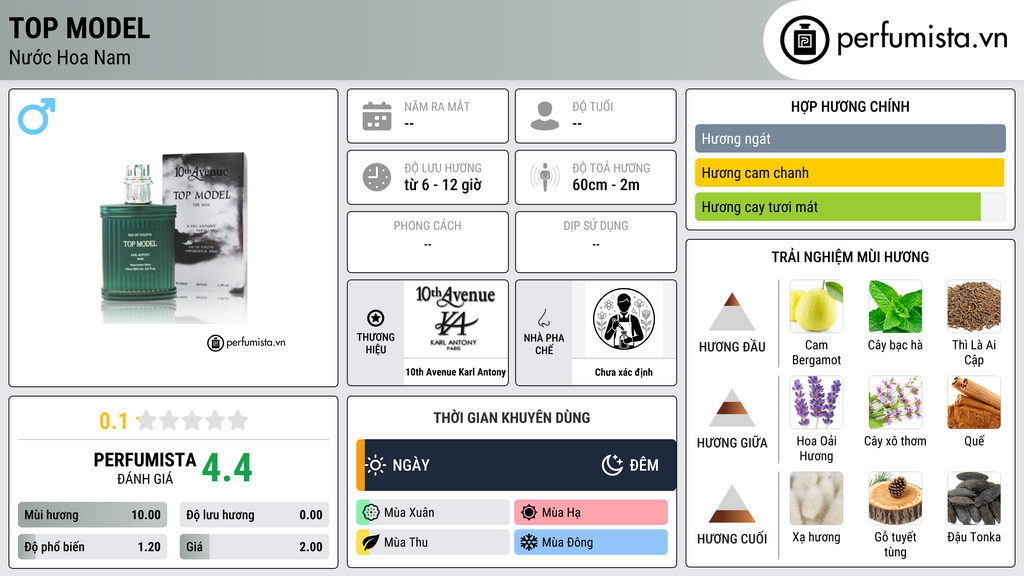1024x576 pixels.
Task: Click the '60cm - 2m' sillage value
Action: click(605, 185)
